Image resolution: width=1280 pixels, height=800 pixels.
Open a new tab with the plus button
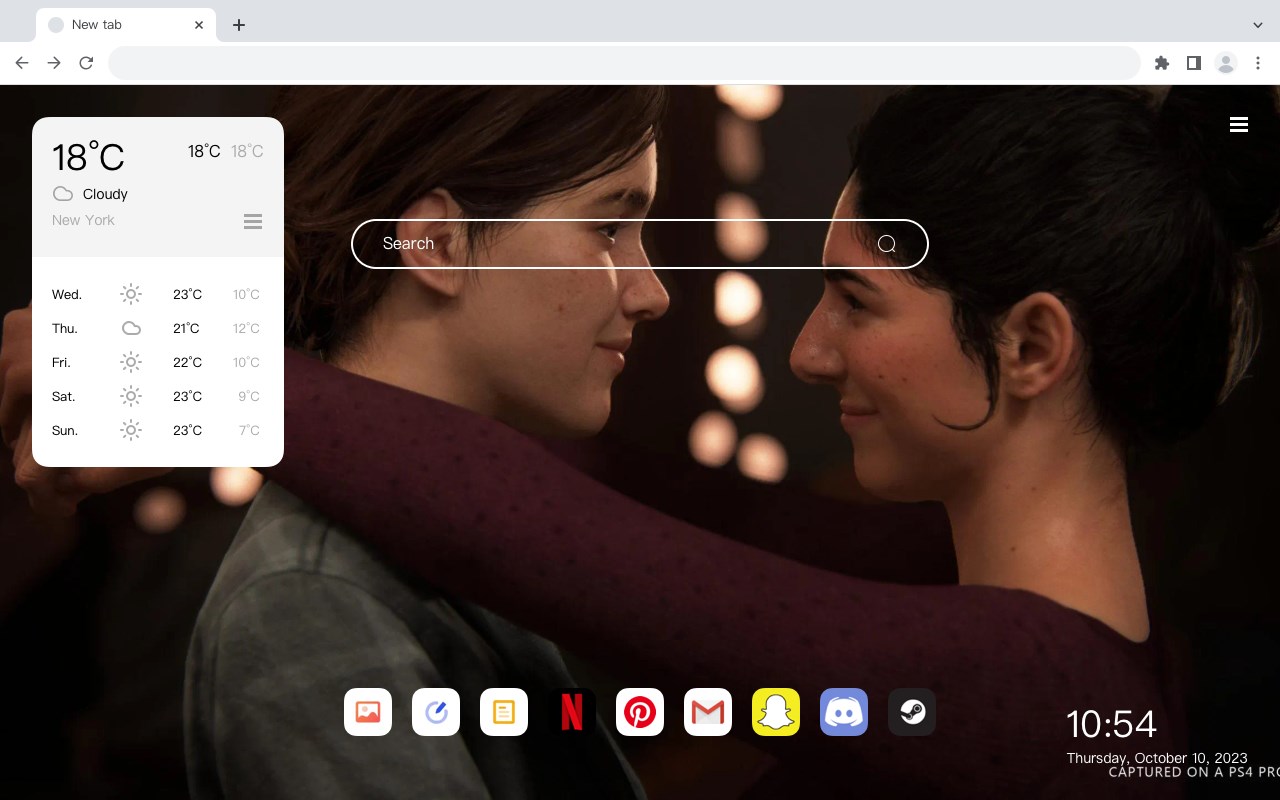pyautogui.click(x=239, y=25)
